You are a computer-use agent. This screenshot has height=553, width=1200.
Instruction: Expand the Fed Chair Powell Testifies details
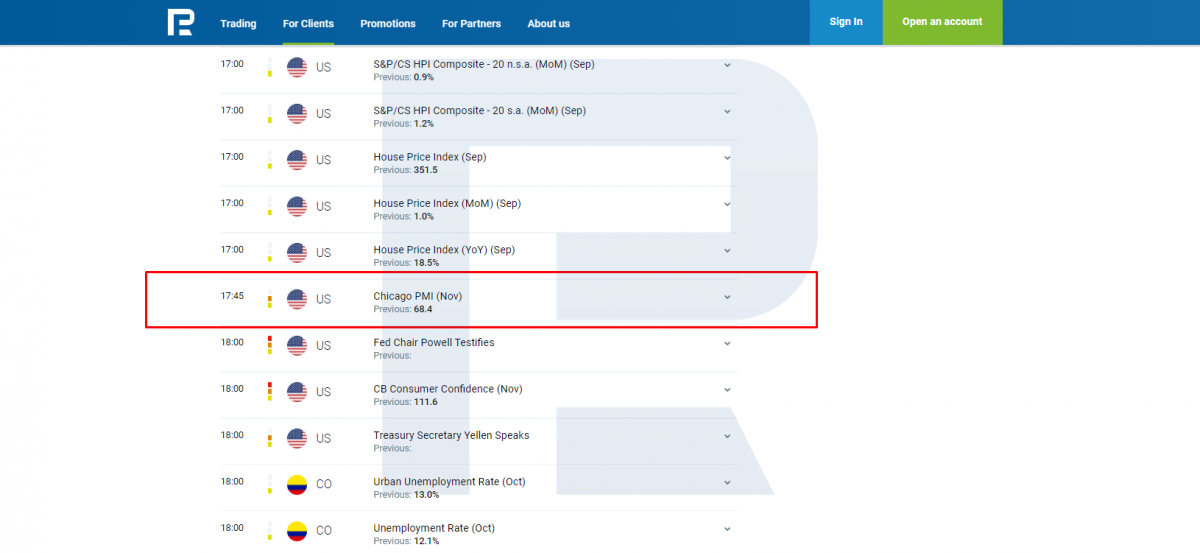pyautogui.click(x=727, y=344)
